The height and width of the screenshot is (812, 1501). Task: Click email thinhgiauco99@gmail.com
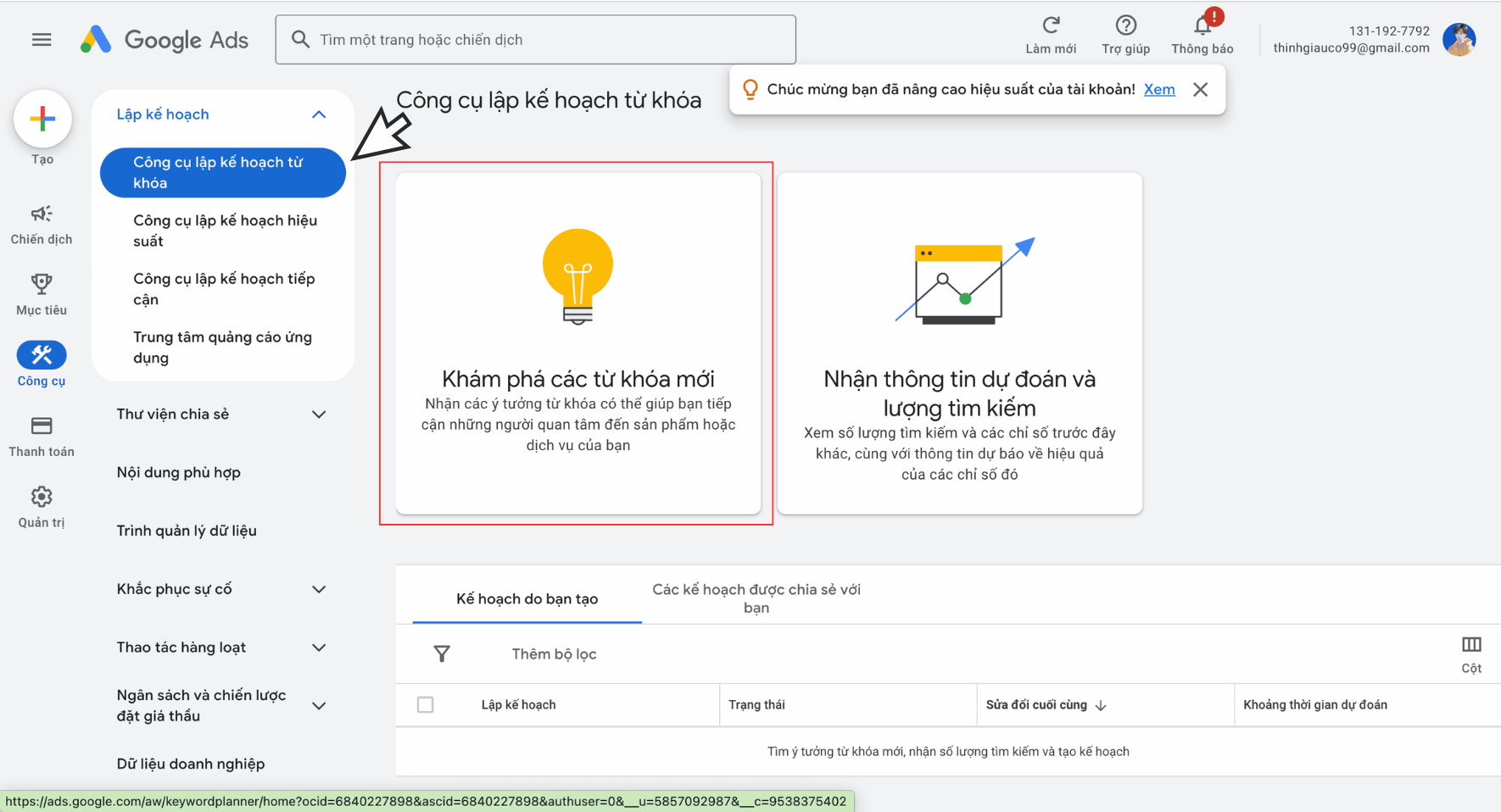tap(1351, 48)
